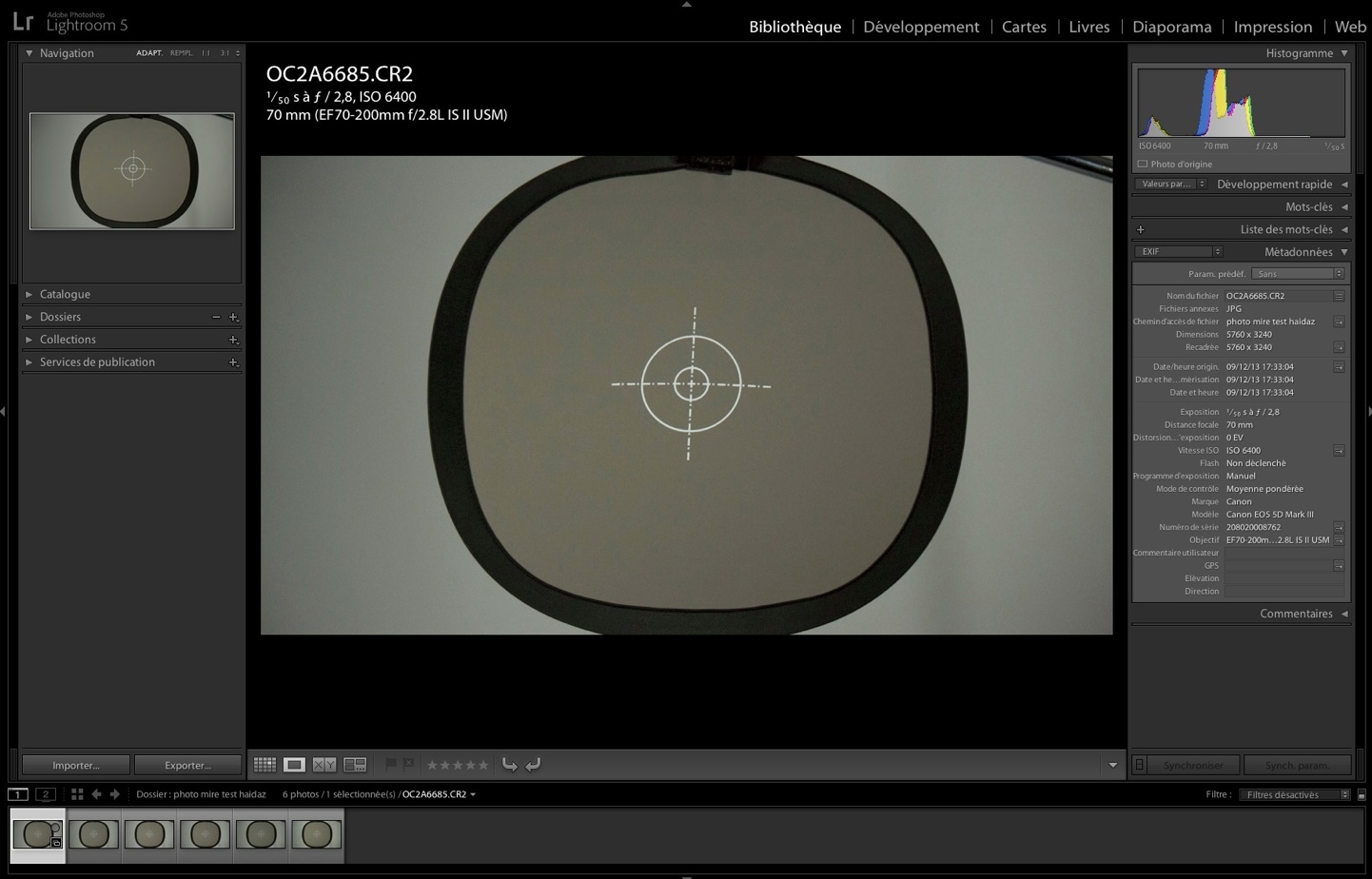Open the 'Filtres désactivés' filter dropdown
This screenshot has width=1372, height=879.
(1294, 794)
